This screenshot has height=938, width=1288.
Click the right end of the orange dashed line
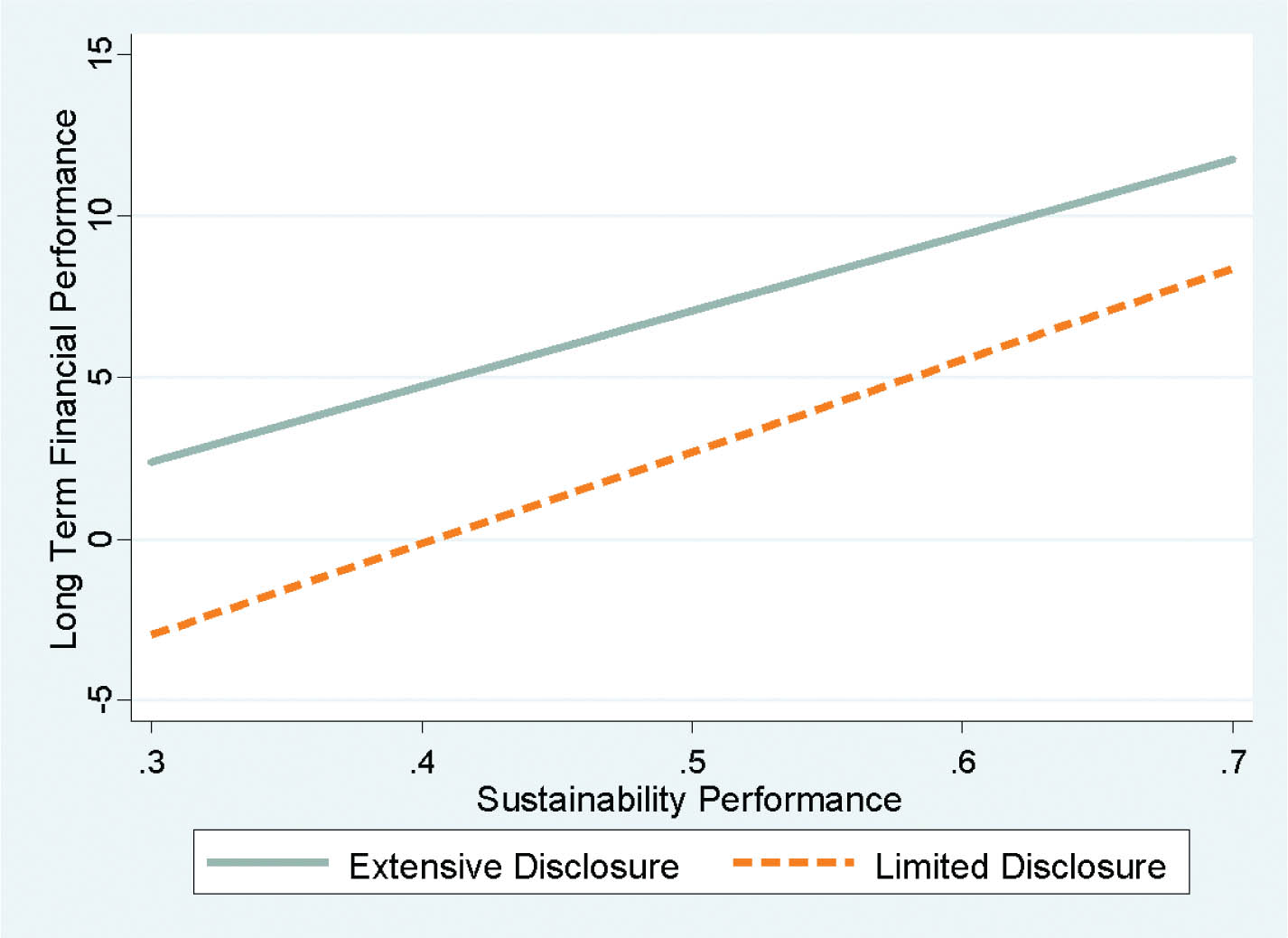[1228, 269]
